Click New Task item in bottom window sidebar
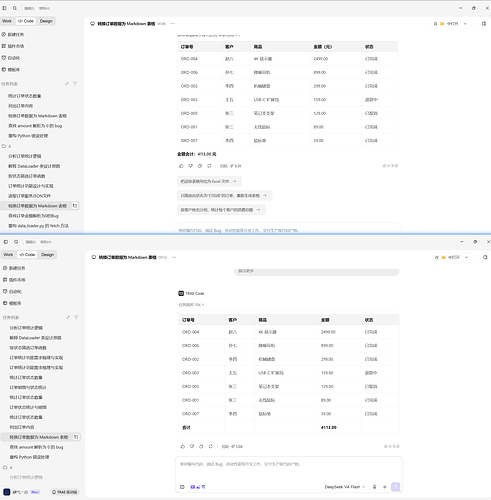The height and width of the screenshot is (500, 491). (x=14, y=268)
